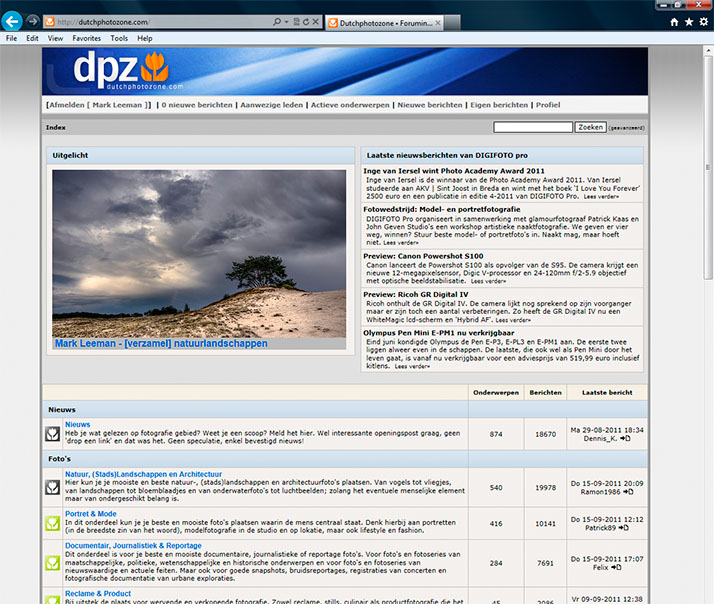Open a new blank tab
This screenshot has width=714, height=604.
coord(452,23)
